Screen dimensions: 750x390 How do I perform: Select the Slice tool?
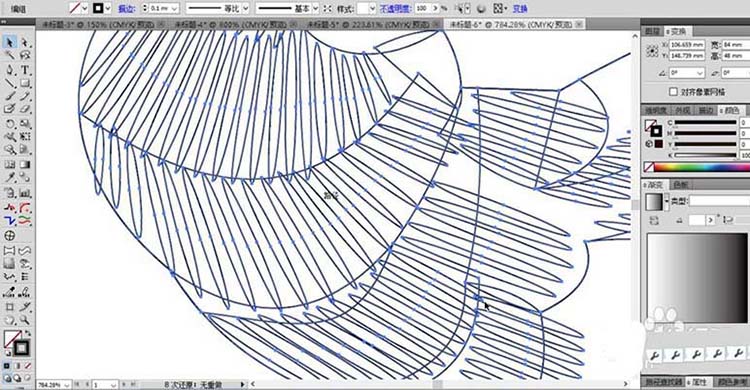pyautogui.click(x=25, y=306)
